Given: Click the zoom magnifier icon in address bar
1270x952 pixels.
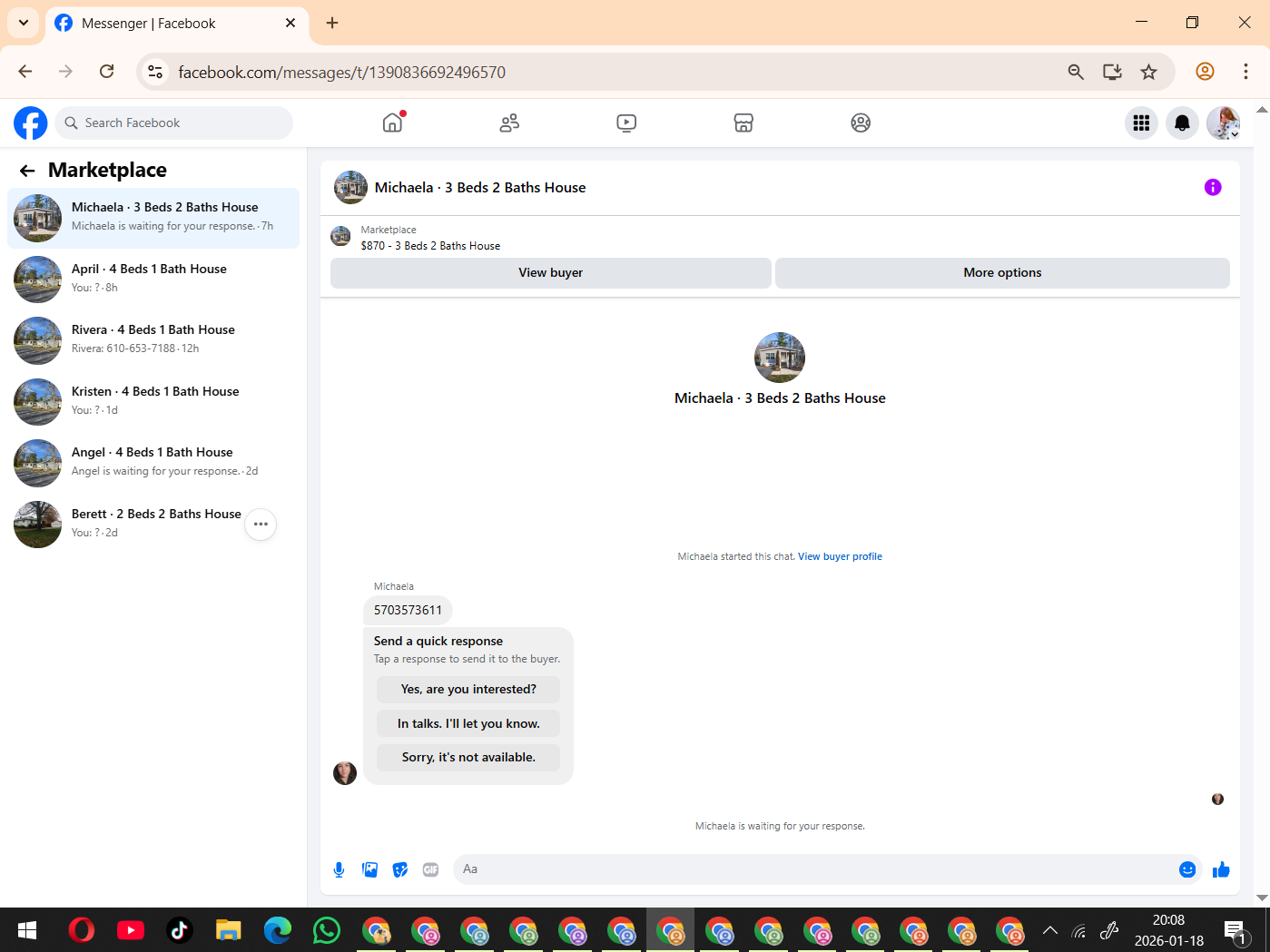Looking at the screenshot, I should coord(1076,72).
